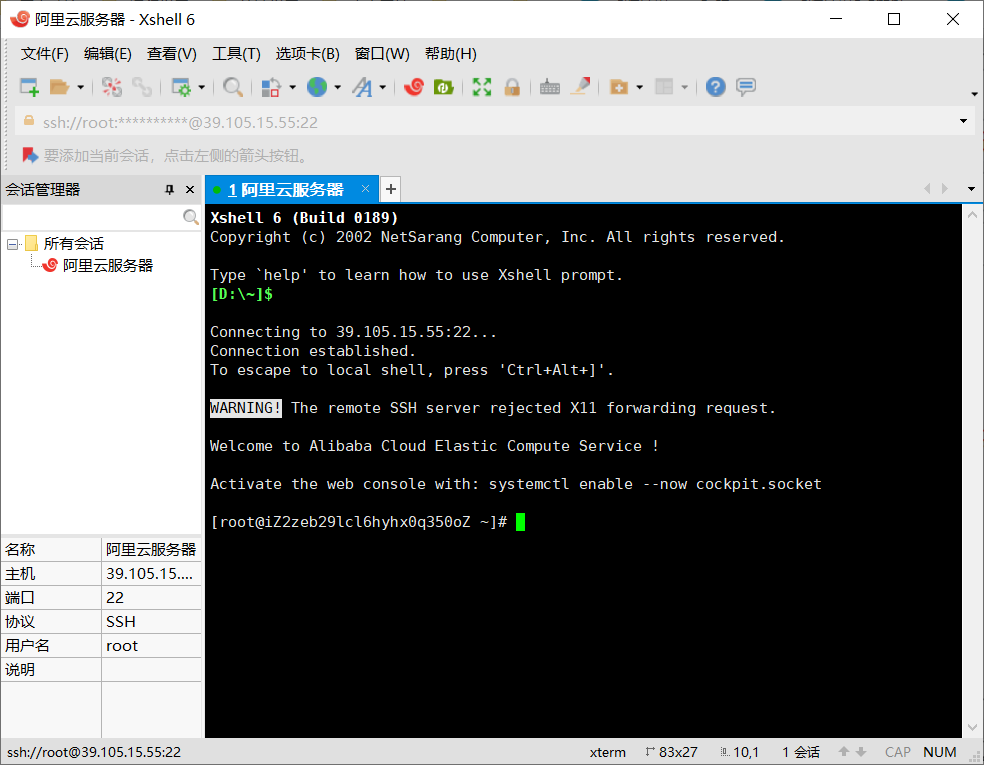Expand the globe Encoding dropdown arrow
984x765 pixels.
[338, 87]
